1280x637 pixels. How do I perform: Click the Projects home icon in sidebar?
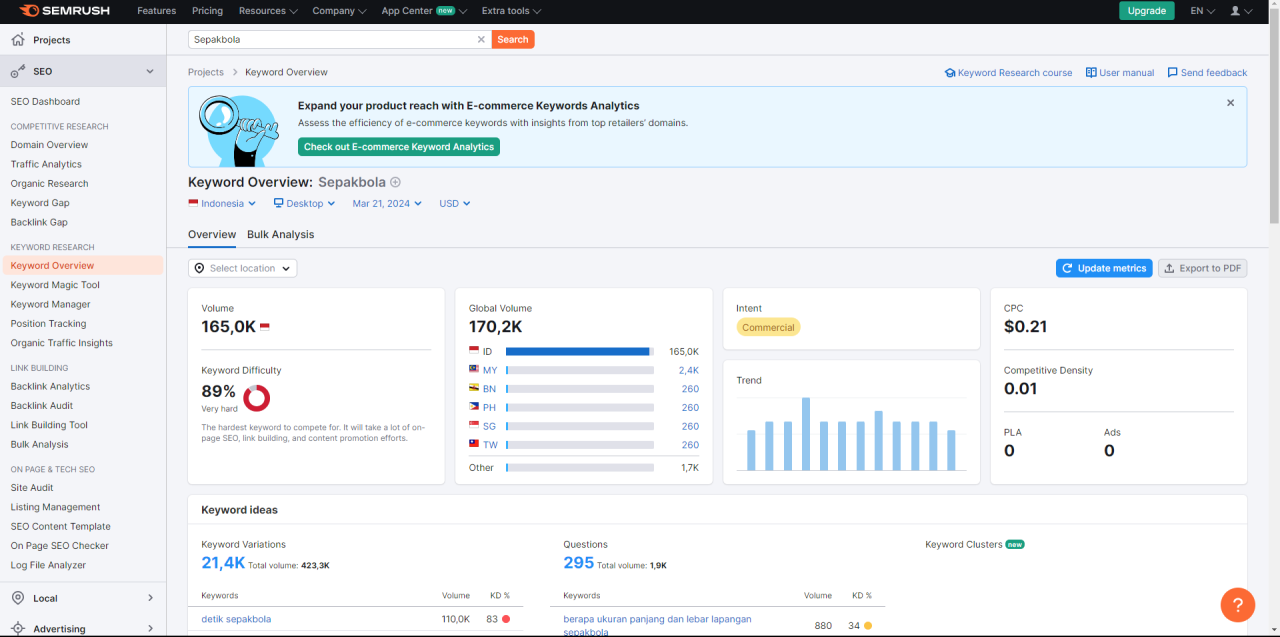(18, 40)
